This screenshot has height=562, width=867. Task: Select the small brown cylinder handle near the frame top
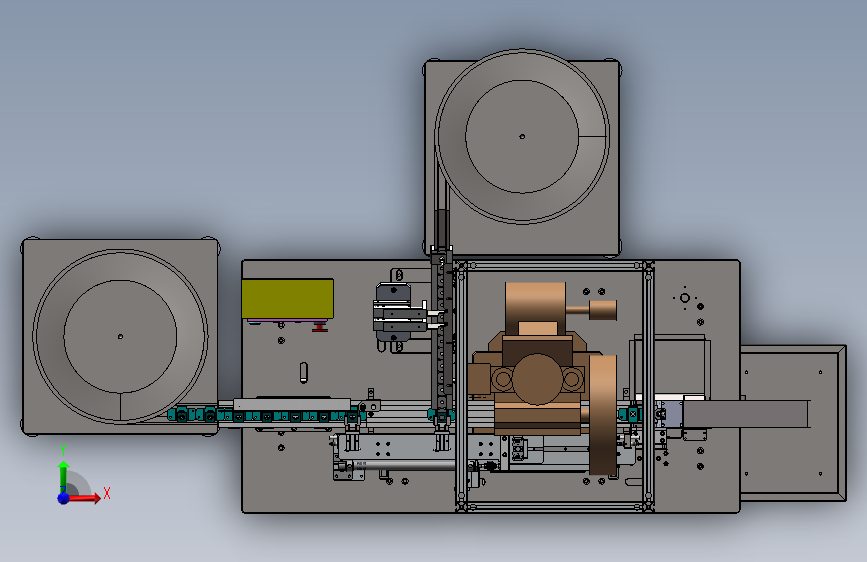[x=603, y=310]
